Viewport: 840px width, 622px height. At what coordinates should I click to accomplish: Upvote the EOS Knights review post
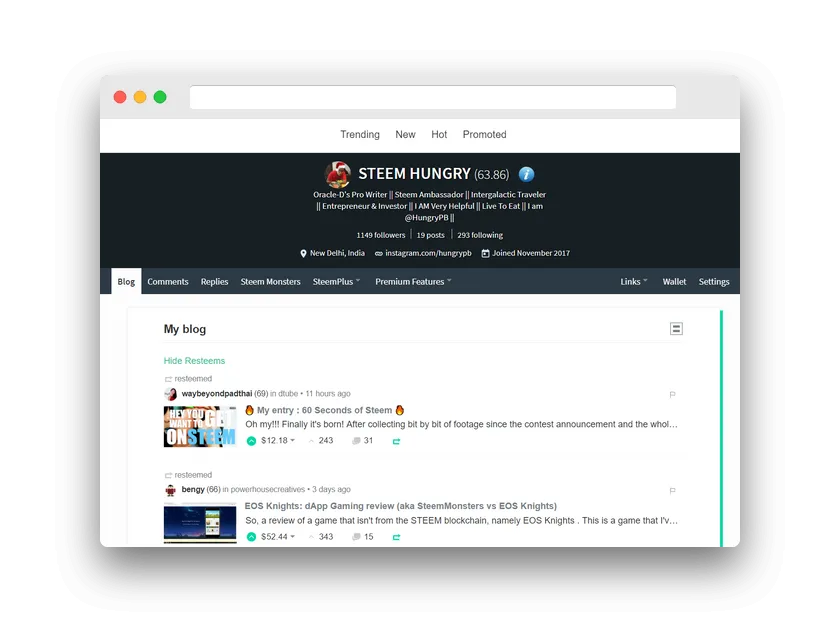pyautogui.click(x=251, y=537)
